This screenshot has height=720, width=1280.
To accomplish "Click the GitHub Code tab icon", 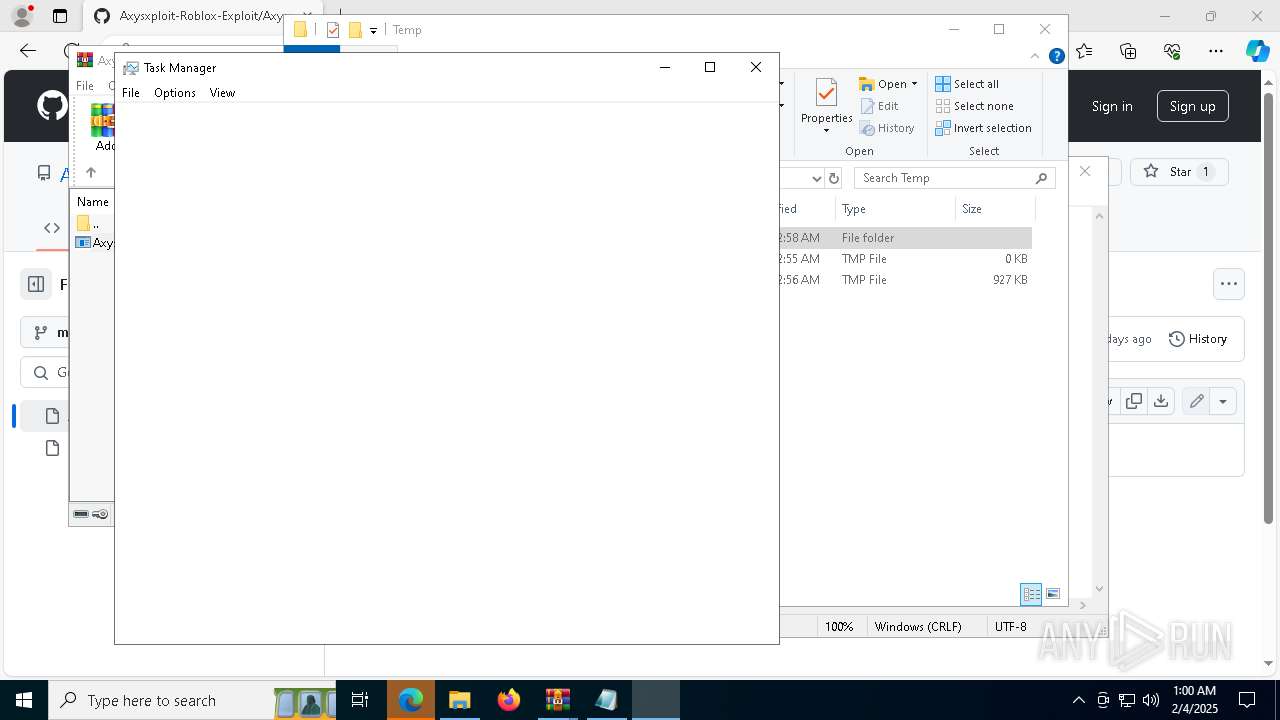I will click(52, 228).
